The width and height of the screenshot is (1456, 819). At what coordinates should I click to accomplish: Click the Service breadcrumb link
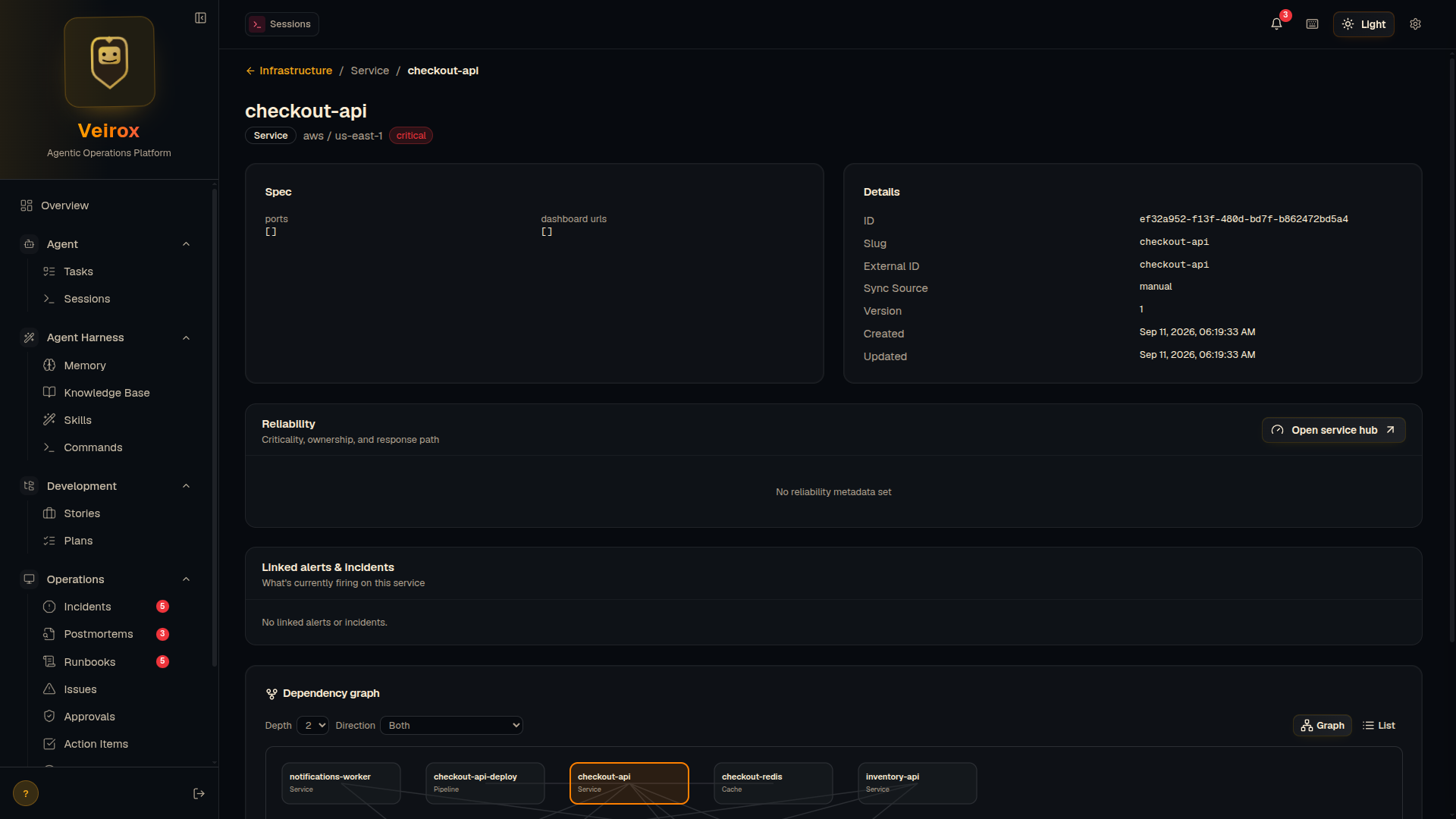pos(369,71)
